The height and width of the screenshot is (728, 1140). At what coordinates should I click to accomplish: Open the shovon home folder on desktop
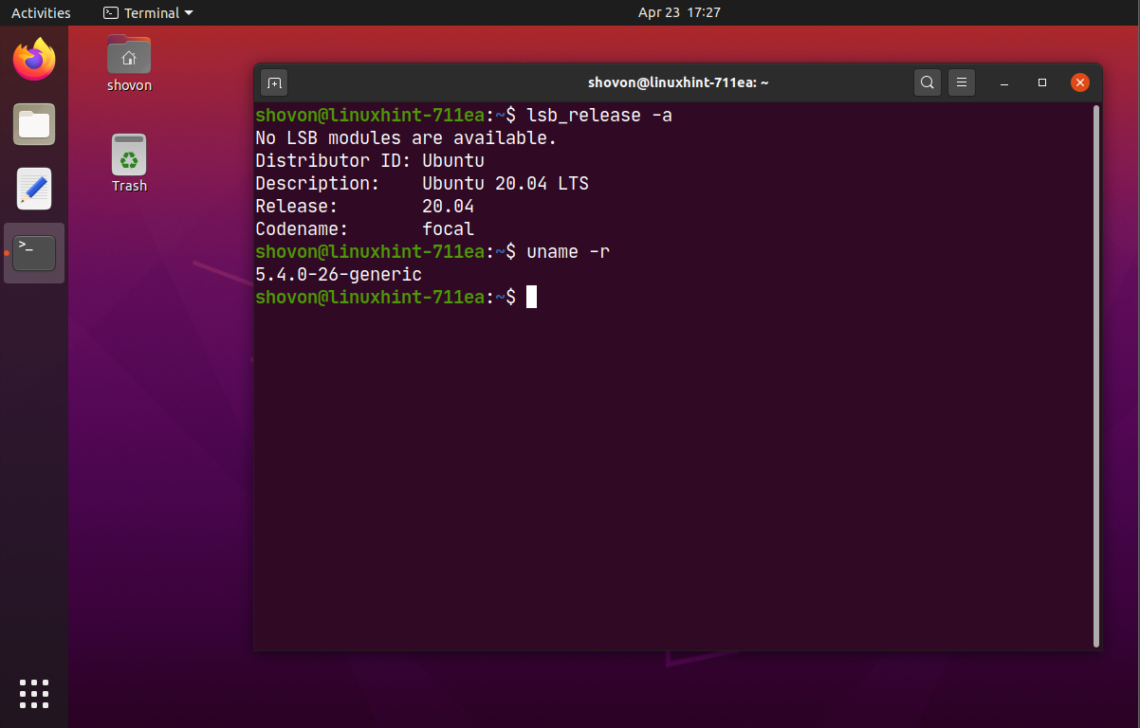(x=128, y=55)
